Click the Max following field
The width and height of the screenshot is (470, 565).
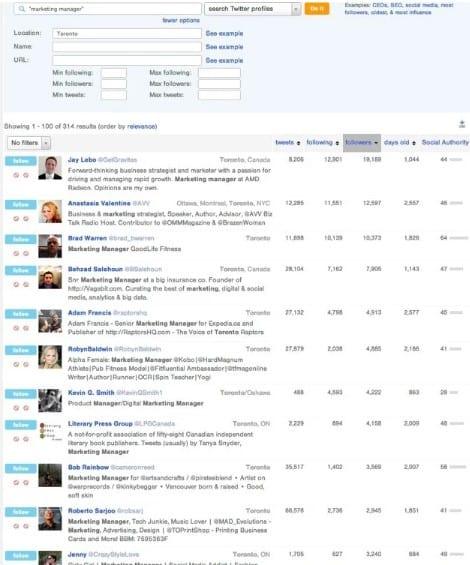(219, 73)
